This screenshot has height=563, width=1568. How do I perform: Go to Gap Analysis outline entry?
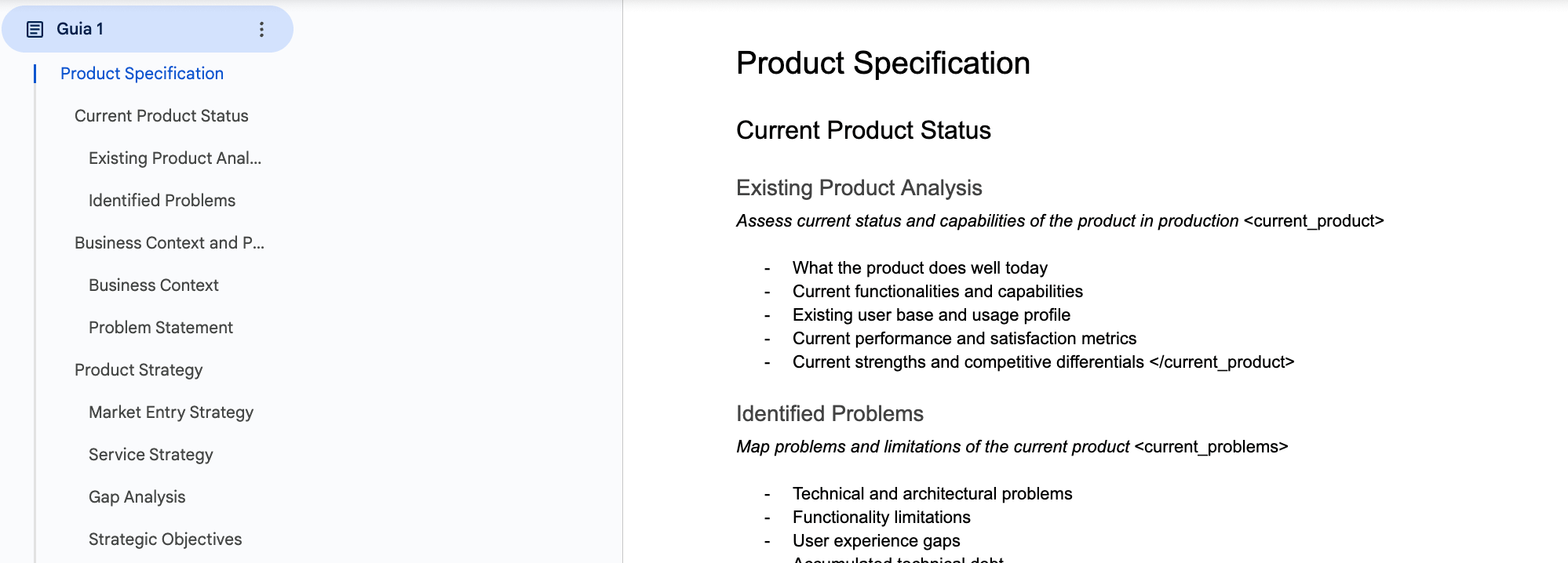click(x=137, y=497)
